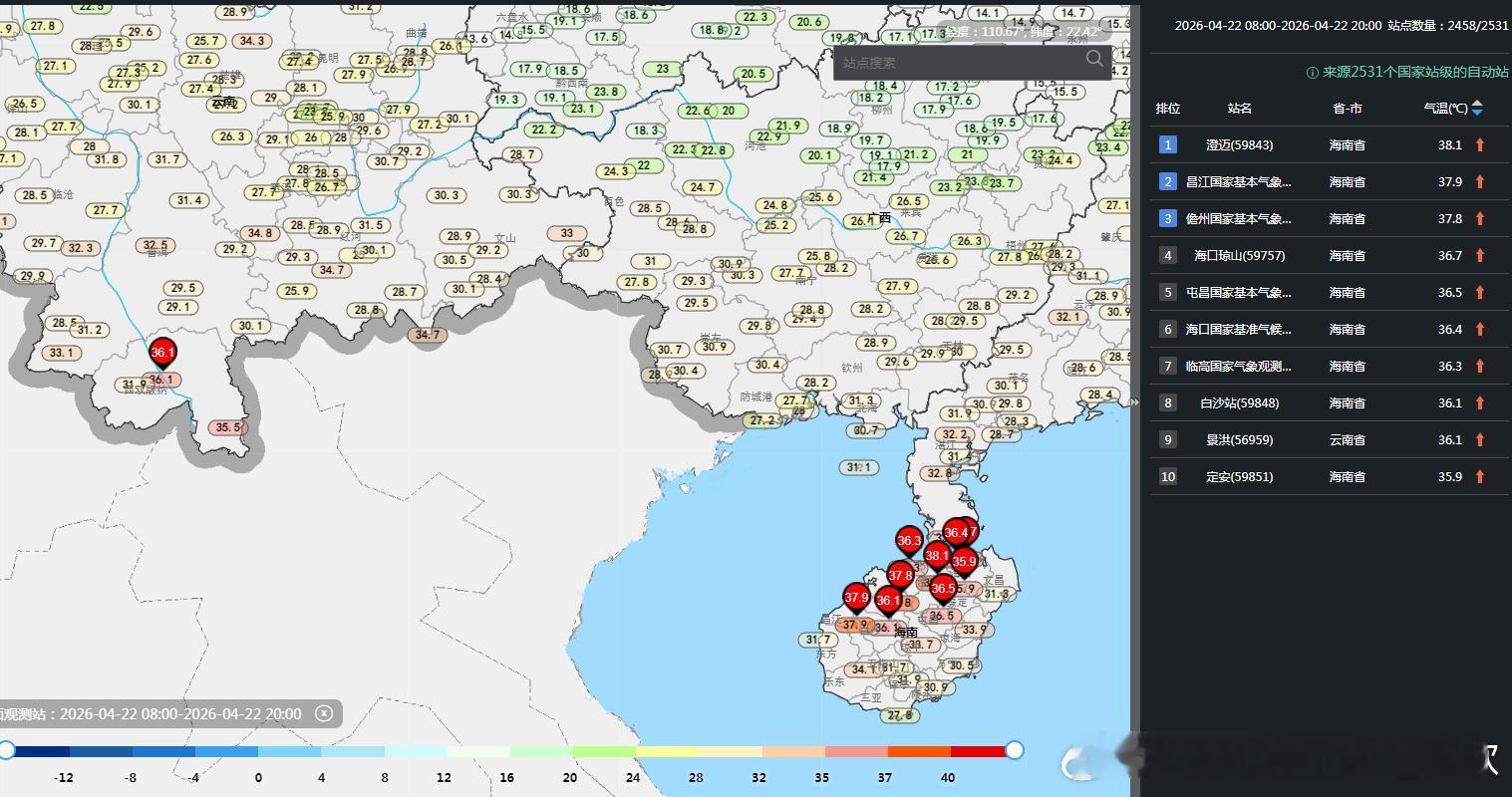Image resolution: width=1512 pixels, height=797 pixels.
Task: Click the red 36.5 marker pin
Action: coord(943,589)
